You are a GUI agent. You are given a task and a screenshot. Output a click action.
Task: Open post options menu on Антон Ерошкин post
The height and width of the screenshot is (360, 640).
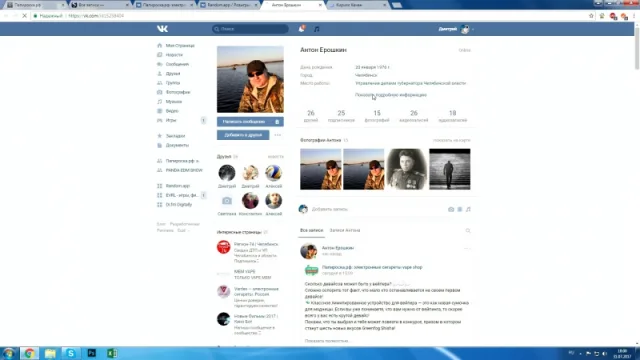click(467, 248)
